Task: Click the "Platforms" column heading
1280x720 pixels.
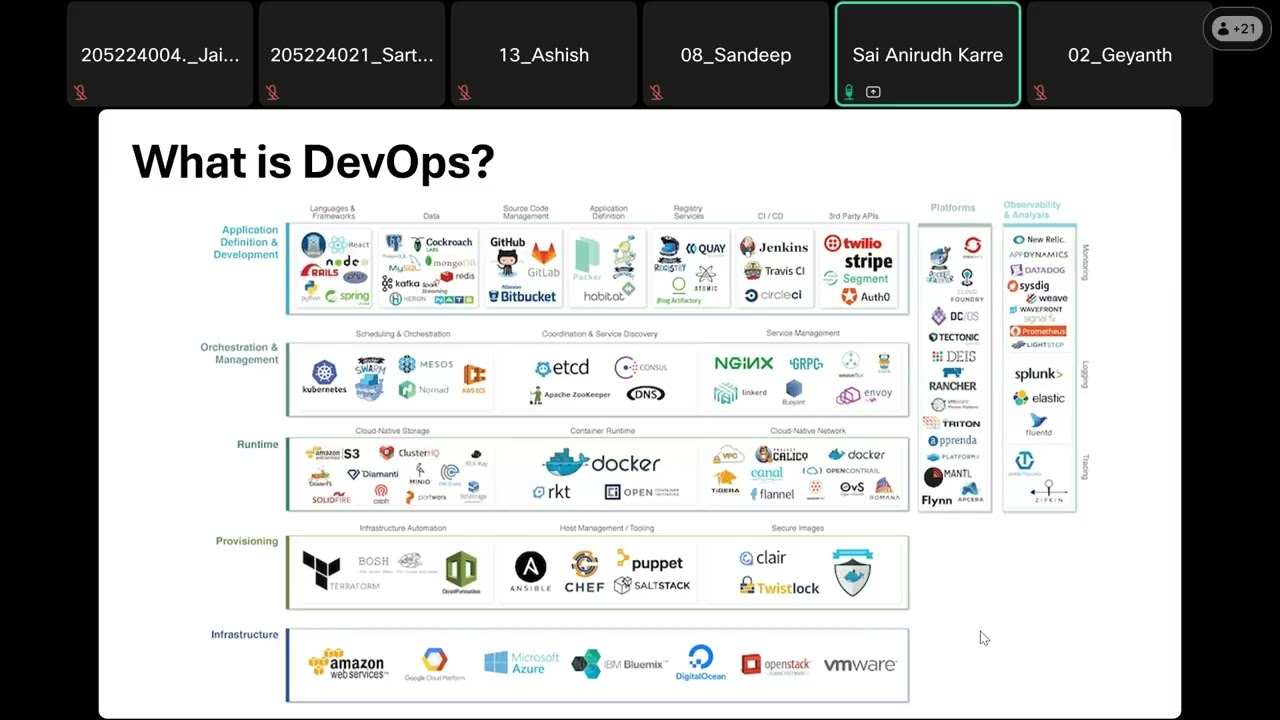Action: (953, 208)
